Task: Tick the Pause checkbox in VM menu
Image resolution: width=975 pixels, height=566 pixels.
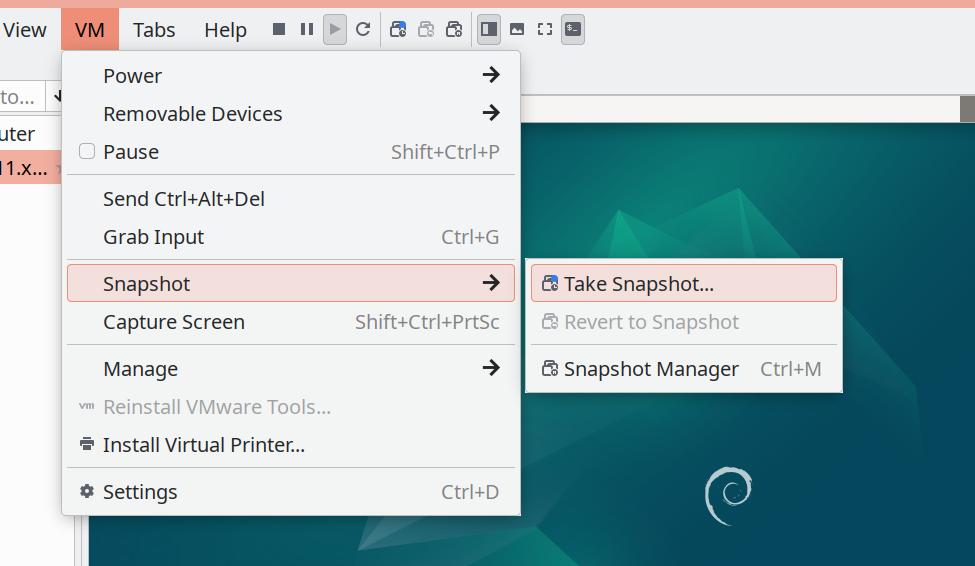Action: (x=87, y=151)
